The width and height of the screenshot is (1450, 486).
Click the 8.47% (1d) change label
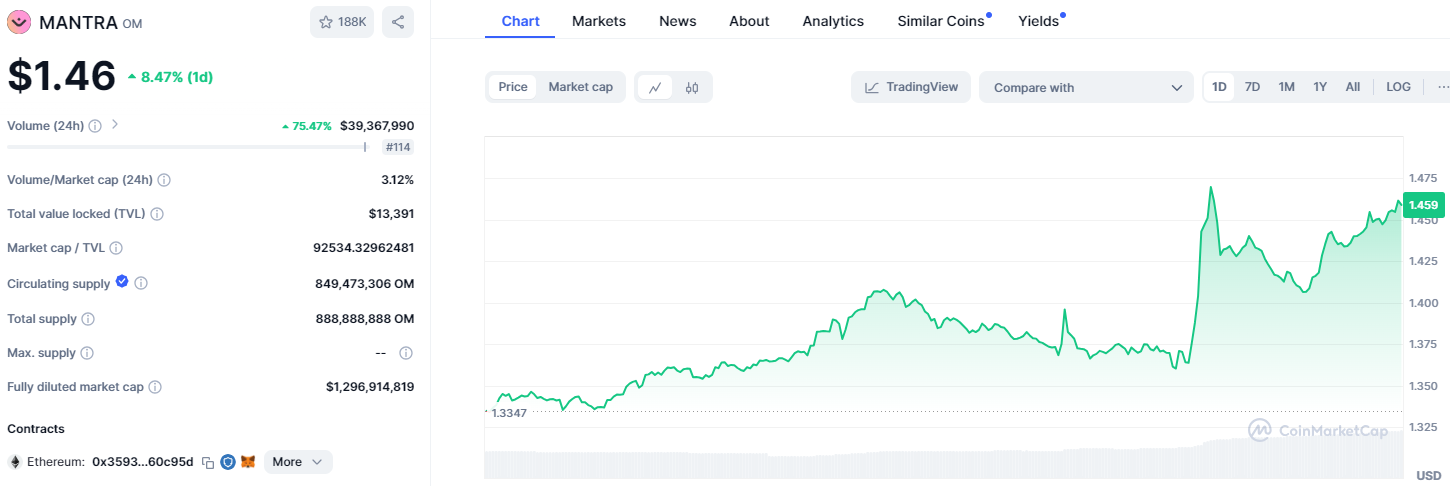tap(170, 77)
